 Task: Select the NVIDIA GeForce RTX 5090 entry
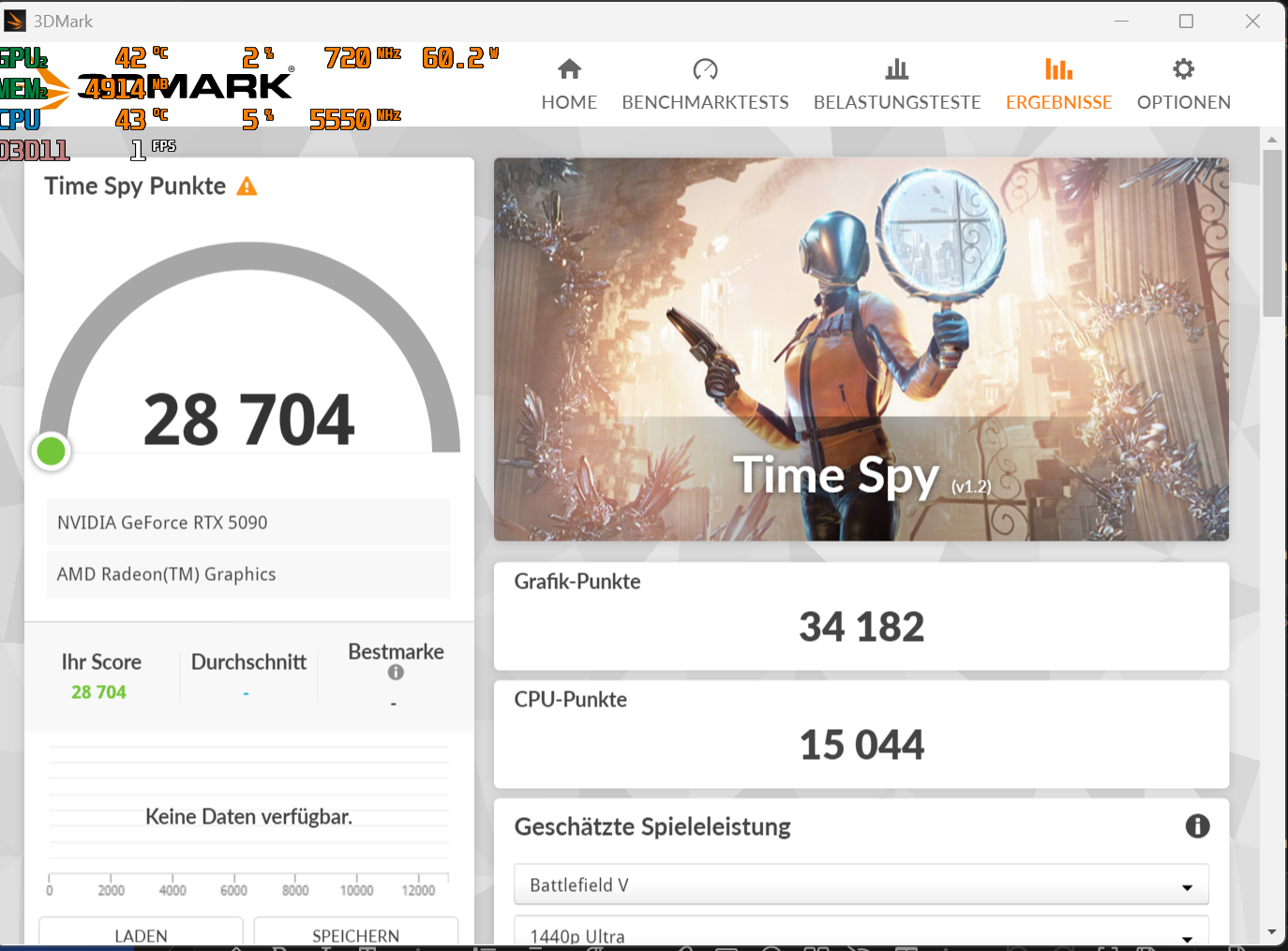click(x=248, y=522)
